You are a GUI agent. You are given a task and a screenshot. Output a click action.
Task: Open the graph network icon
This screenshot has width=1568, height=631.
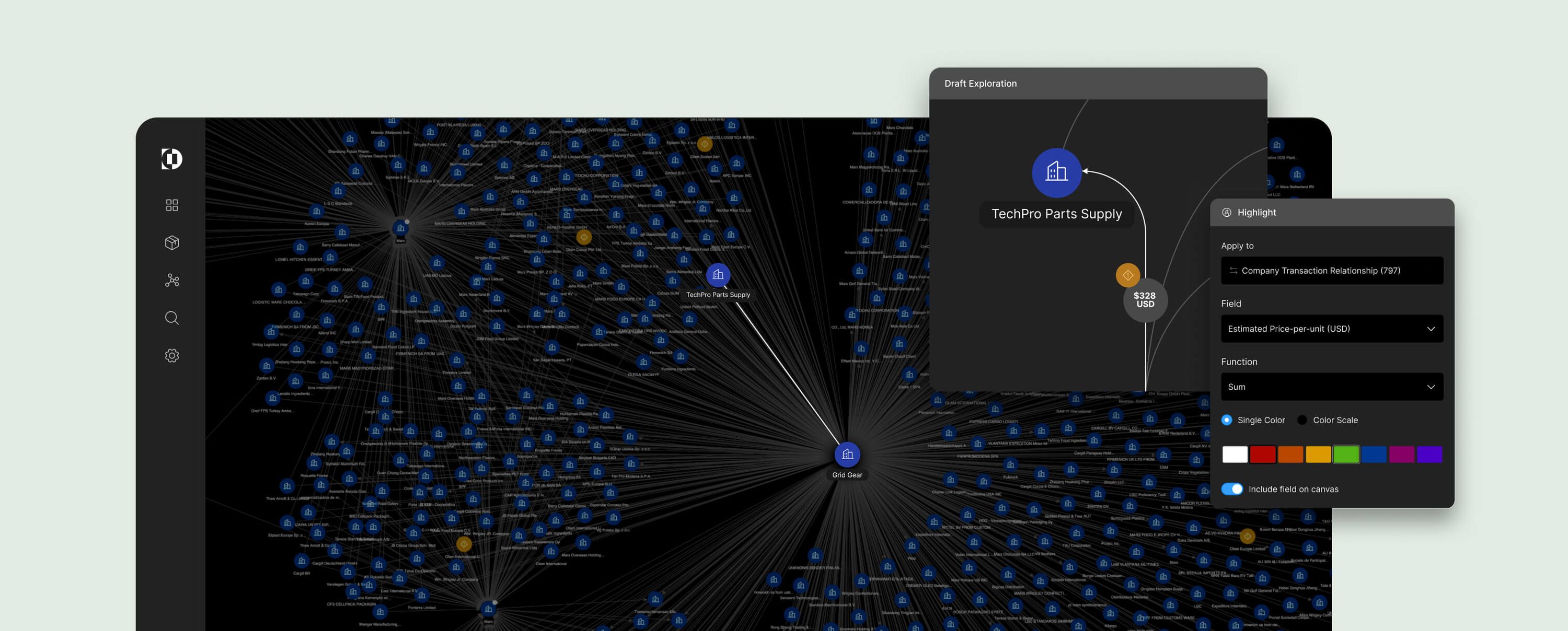click(171, 281)
